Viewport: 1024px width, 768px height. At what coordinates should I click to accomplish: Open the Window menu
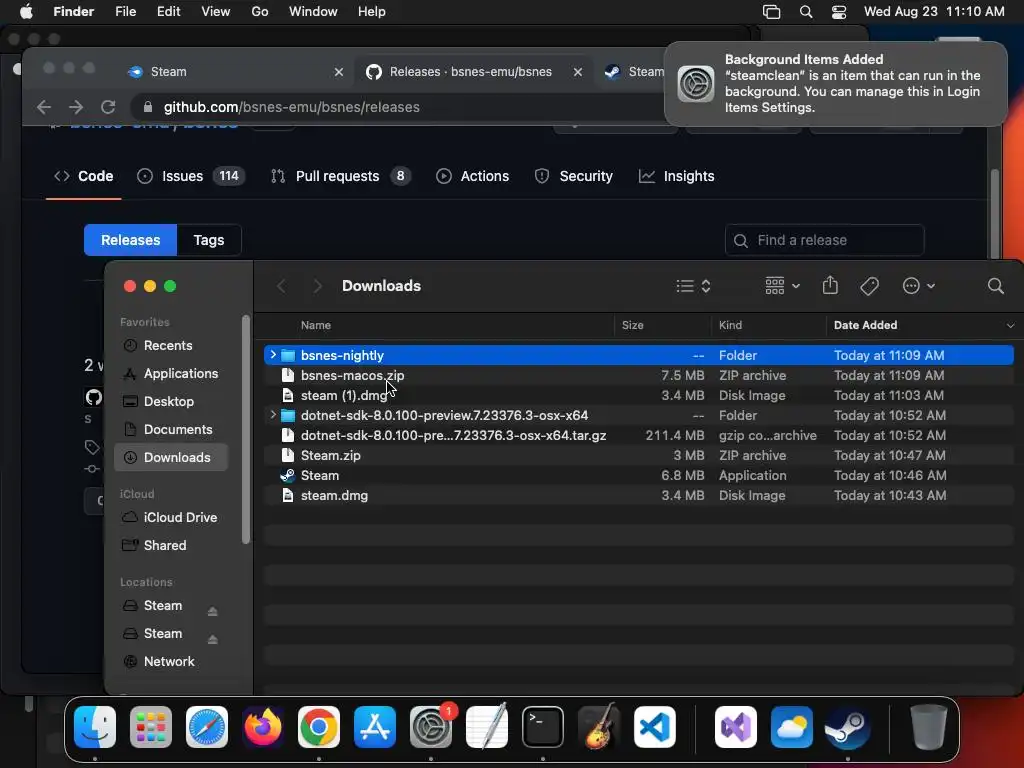coord(313,12)
